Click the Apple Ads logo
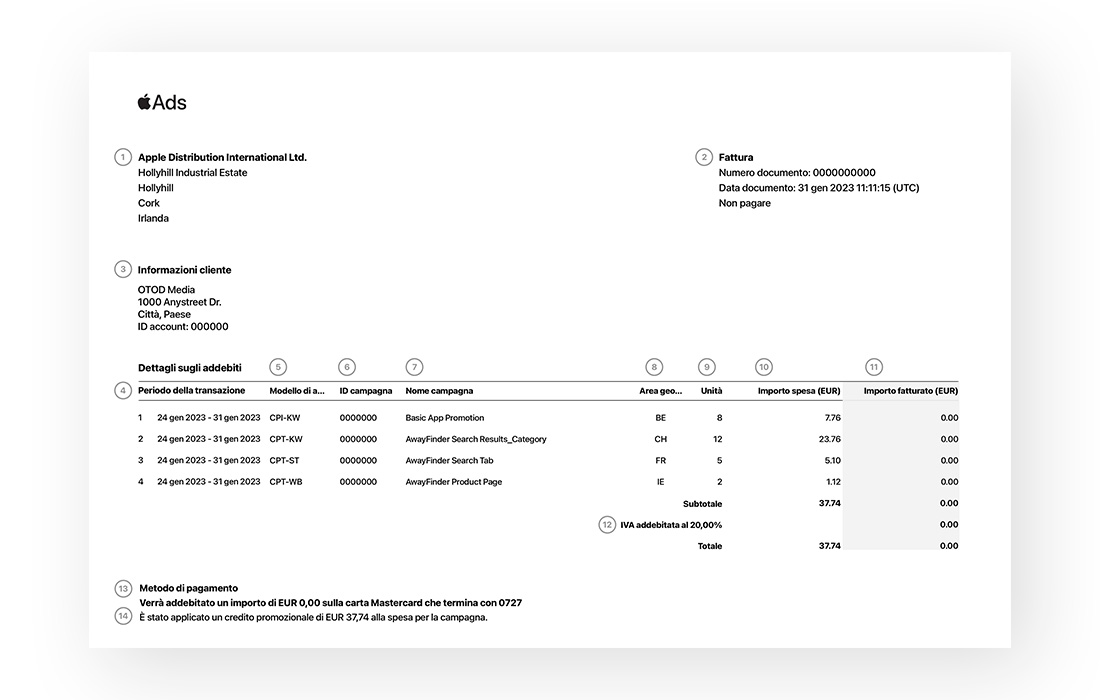This screenshot has height=700, width=1100. [x=162, y=102]
